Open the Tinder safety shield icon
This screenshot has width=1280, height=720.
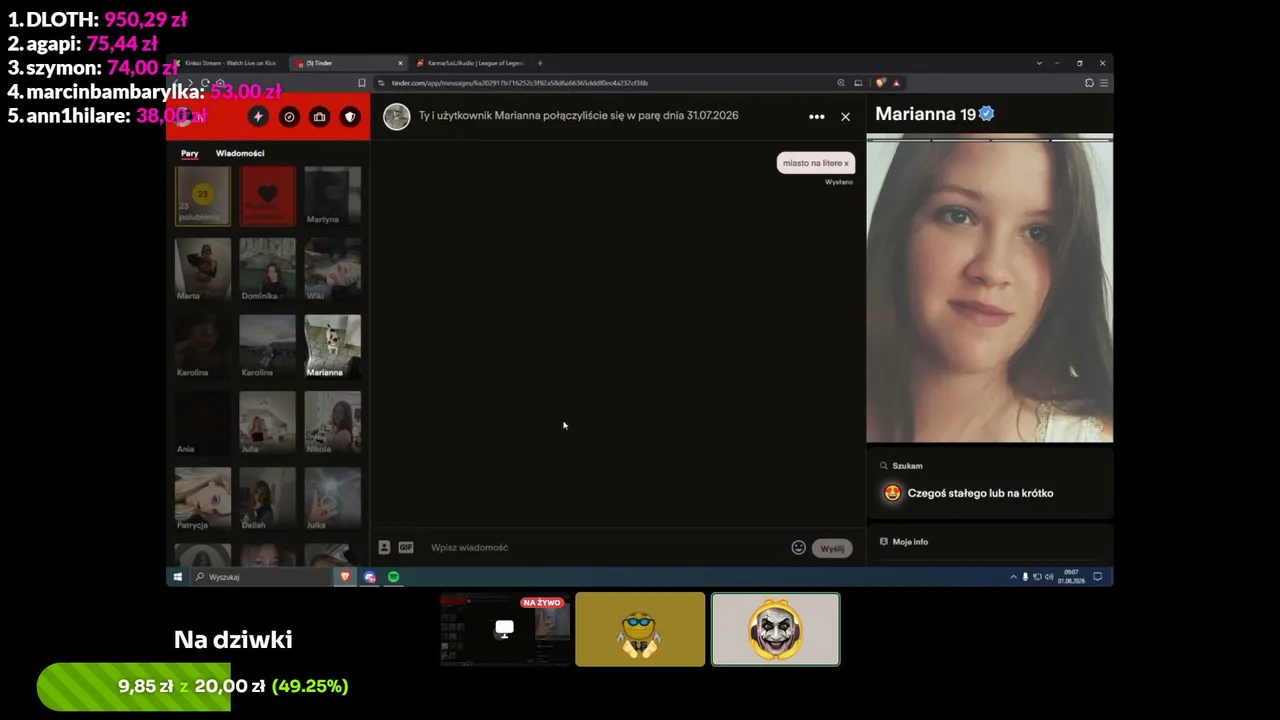350,117
